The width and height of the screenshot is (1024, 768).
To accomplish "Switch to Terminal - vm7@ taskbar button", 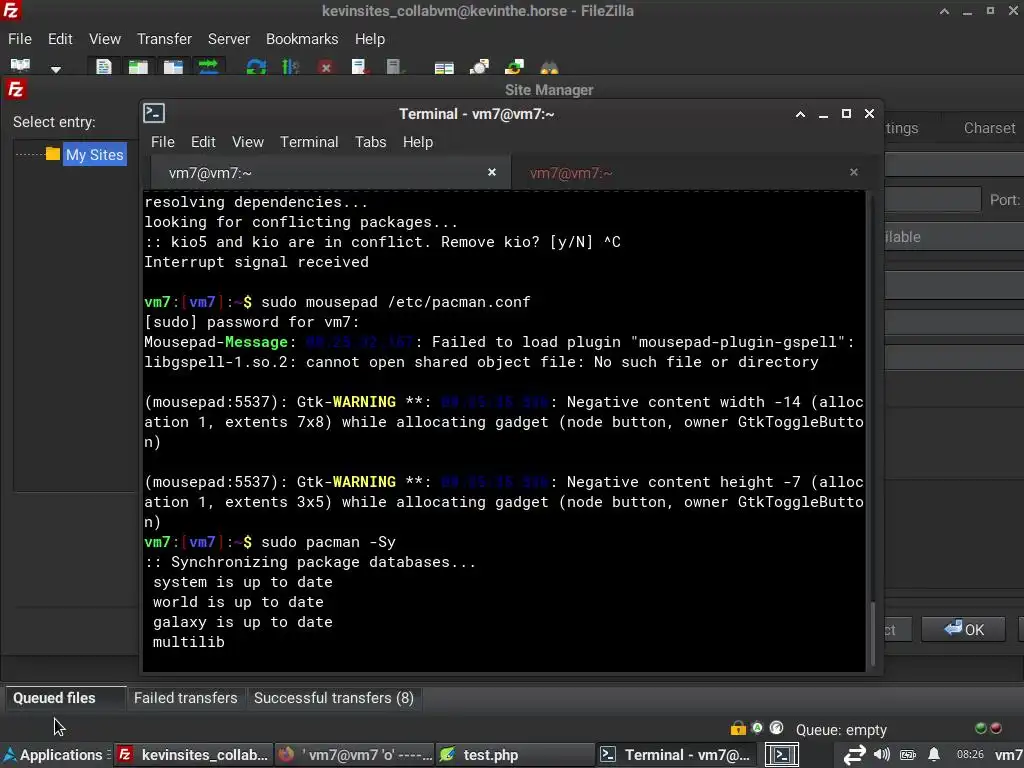I will [x=676, y=755].
